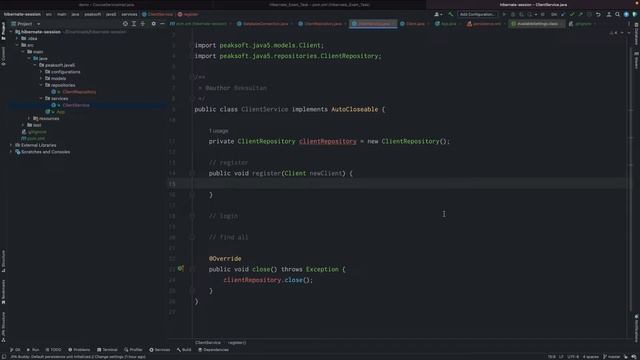Collapse the src folder
Viewport: 640px width, 360px height.
coord(17,45)
